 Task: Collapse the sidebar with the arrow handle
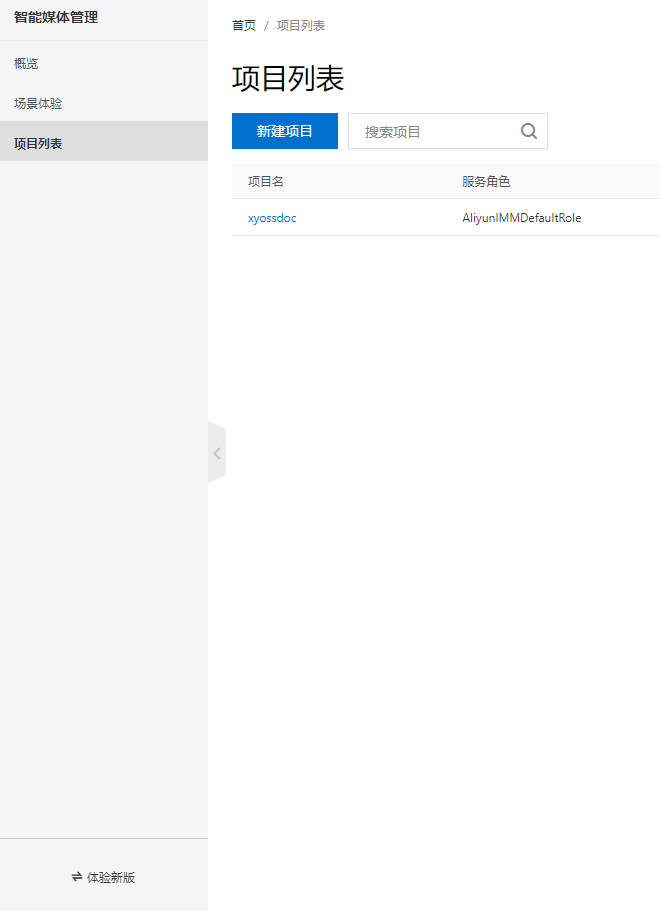[217, 453]
